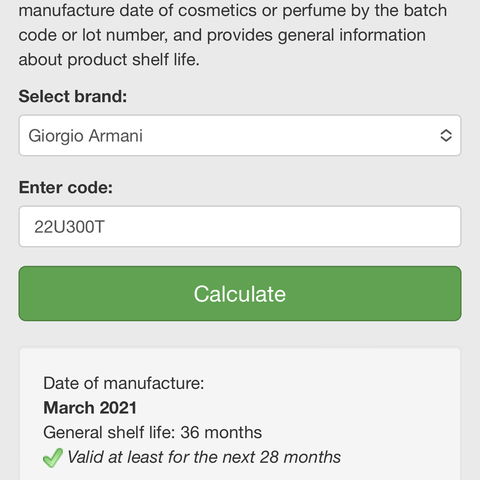Open the Giorgio Armani brand dropdown
Image resolution: width=480 pixels, height=480 pixels.
[240, 135]
